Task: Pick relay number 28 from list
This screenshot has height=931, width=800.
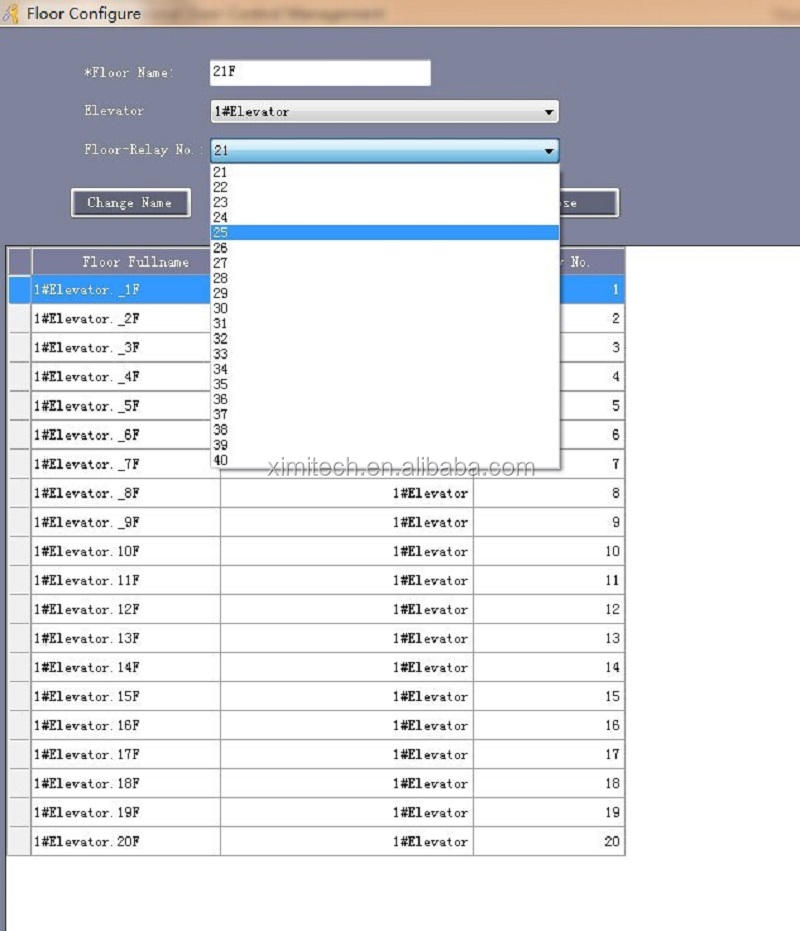Action: 385,278
